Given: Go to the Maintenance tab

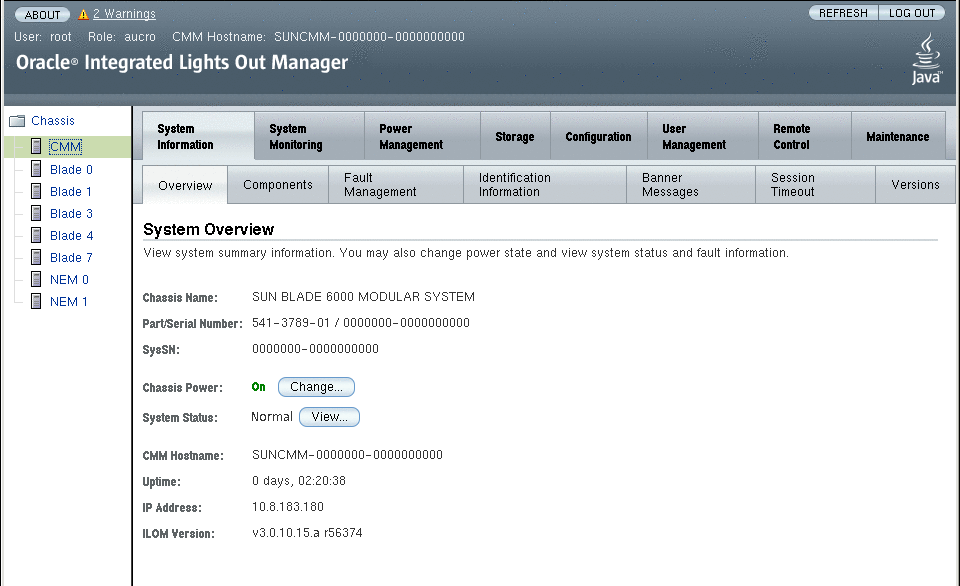Looking at the screenshot, I should click(x=898, y=137).
